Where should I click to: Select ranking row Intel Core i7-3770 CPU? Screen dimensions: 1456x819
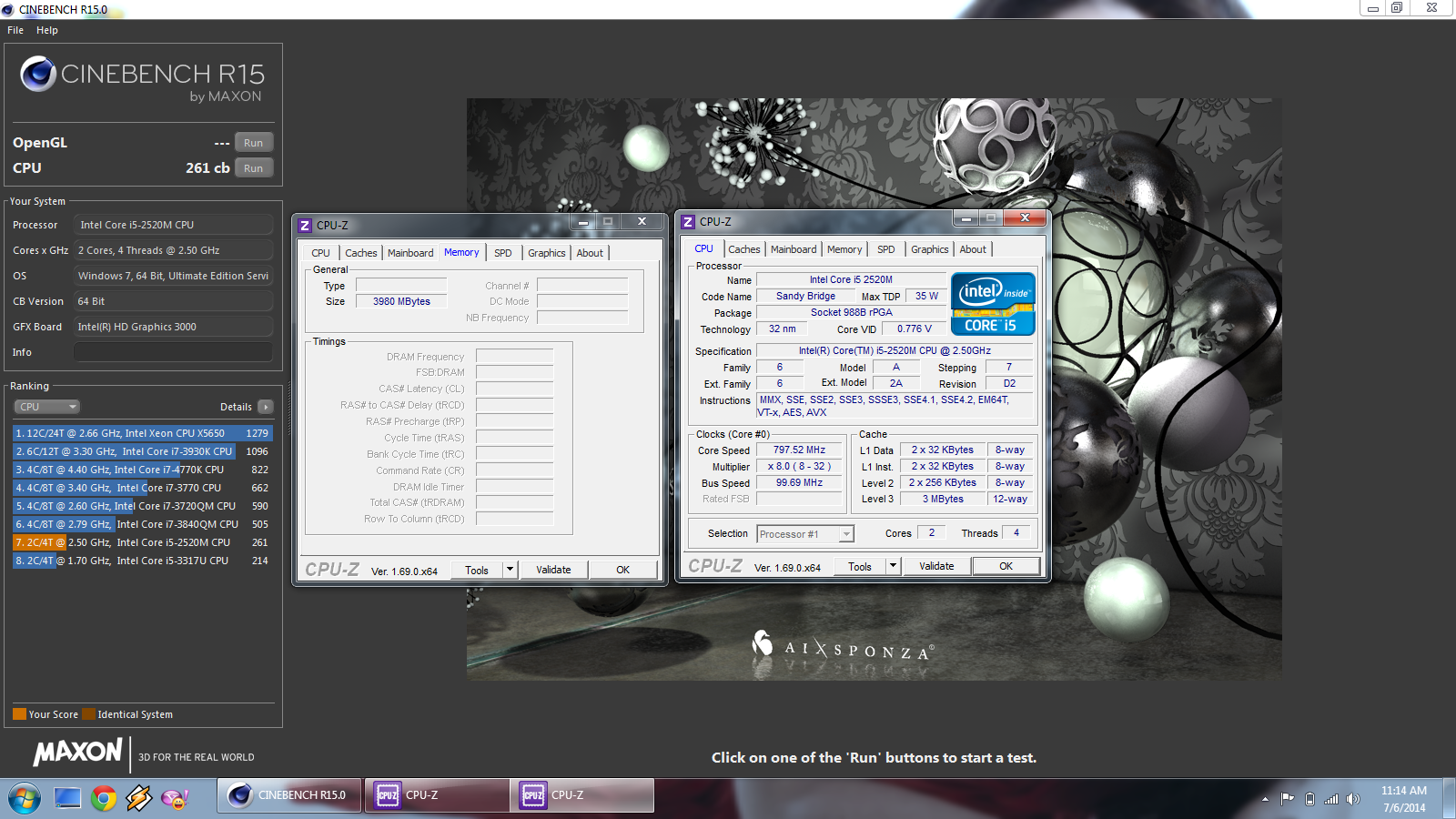(142, 488)
